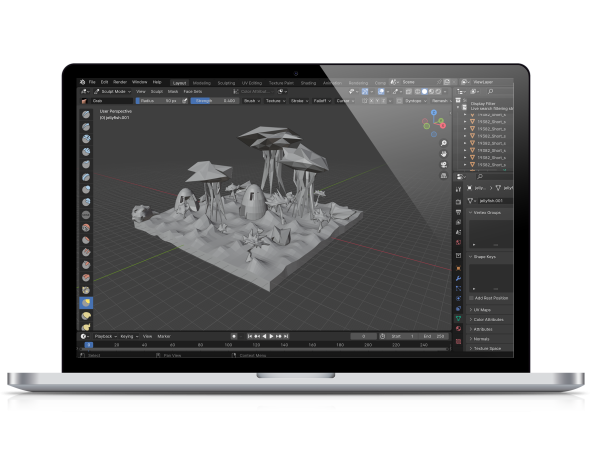
Task: Toggle camera view with camera icon
Action: [x=444, y=165]
